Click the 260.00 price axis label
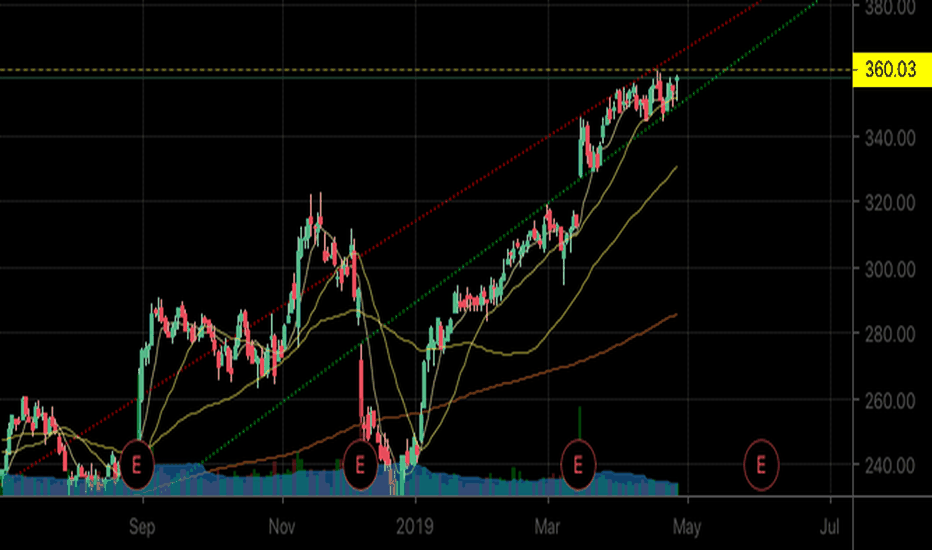Image resolution: width=932 pixels, height=550 pixels. point(890,401)
